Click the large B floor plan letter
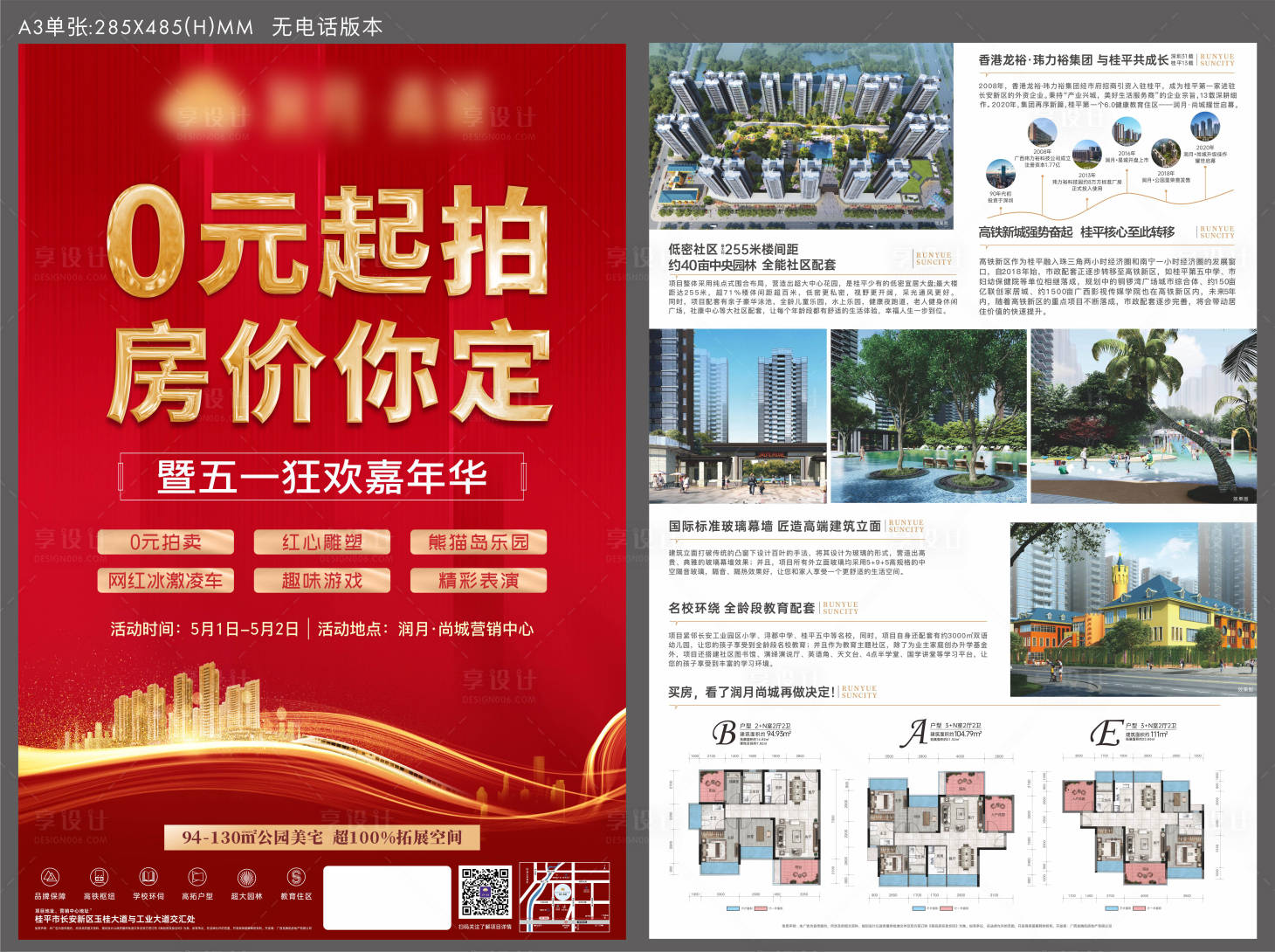This screenshot has width=1275, height=952. (x=724, y=733)
